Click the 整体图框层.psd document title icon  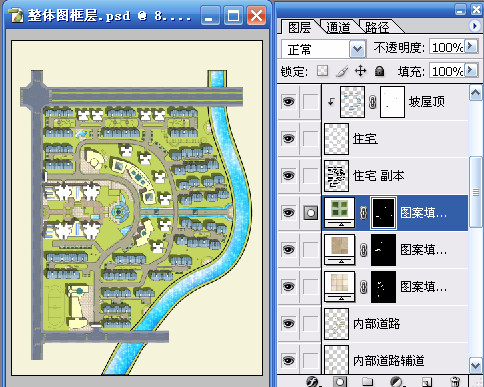(16, 15)
